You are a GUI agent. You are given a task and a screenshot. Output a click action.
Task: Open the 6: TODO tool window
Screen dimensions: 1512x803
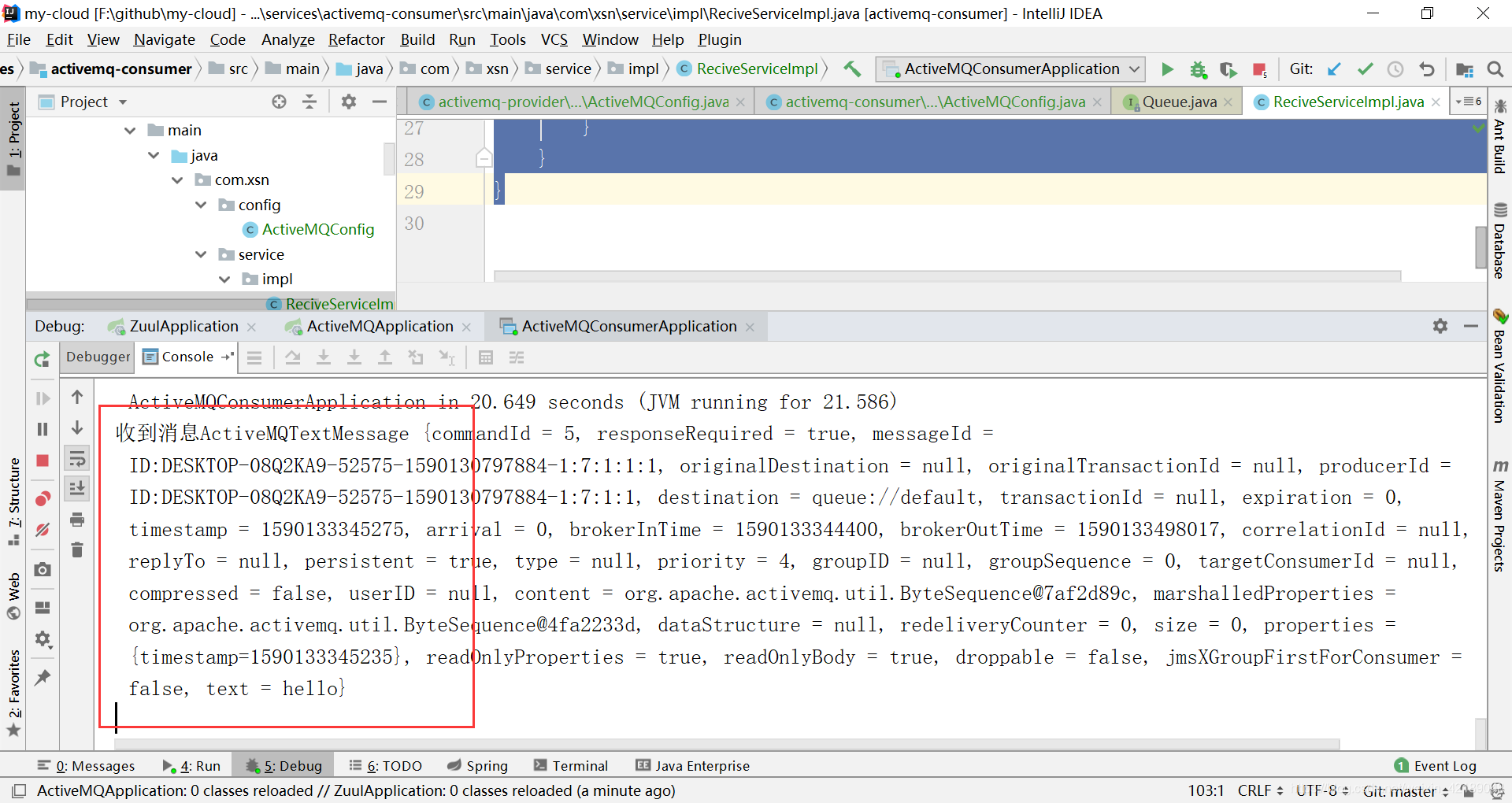386,766
